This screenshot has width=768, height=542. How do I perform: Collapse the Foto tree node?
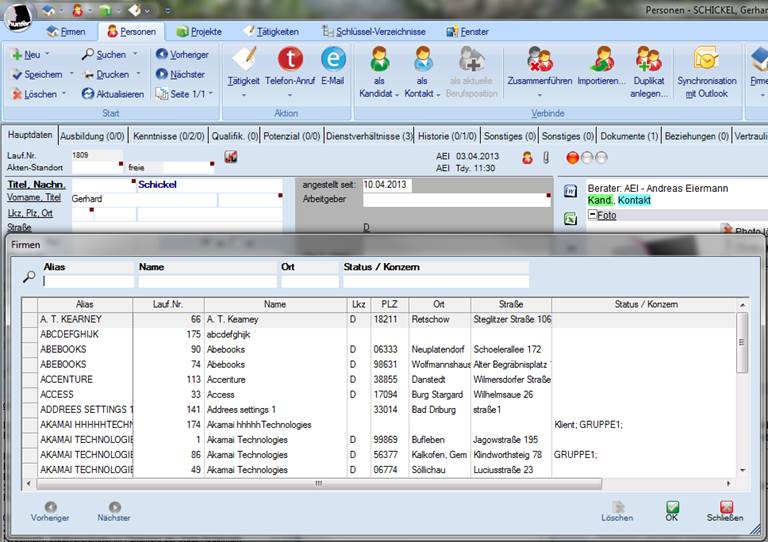coord(592,215)
